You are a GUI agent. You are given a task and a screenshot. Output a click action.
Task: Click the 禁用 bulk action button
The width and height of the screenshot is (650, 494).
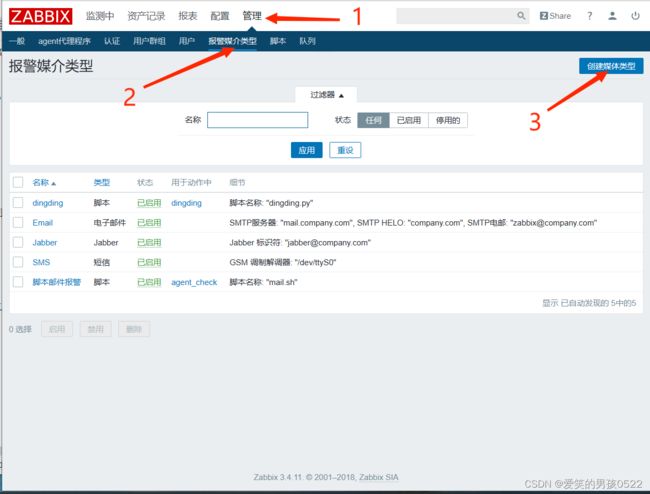point(95,329)
